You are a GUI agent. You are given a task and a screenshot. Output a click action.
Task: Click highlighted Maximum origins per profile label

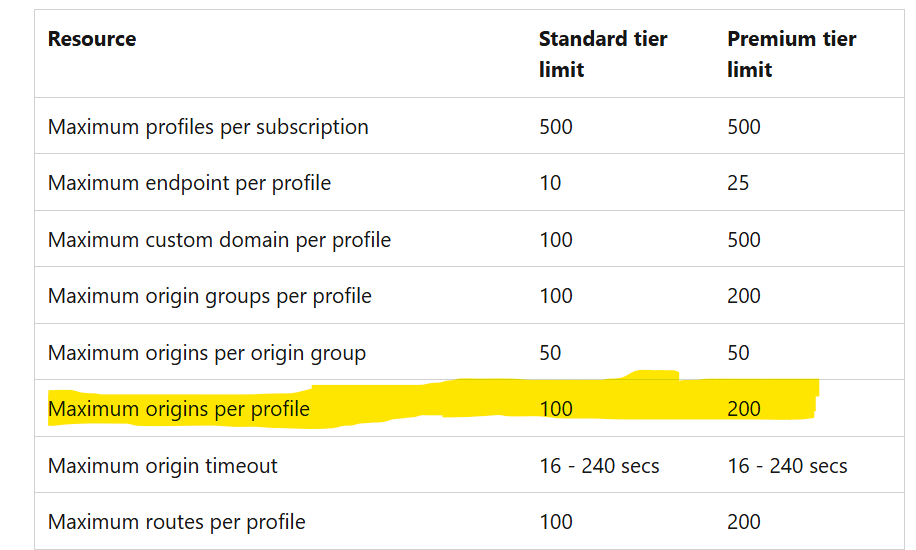(x=179, y=409)
